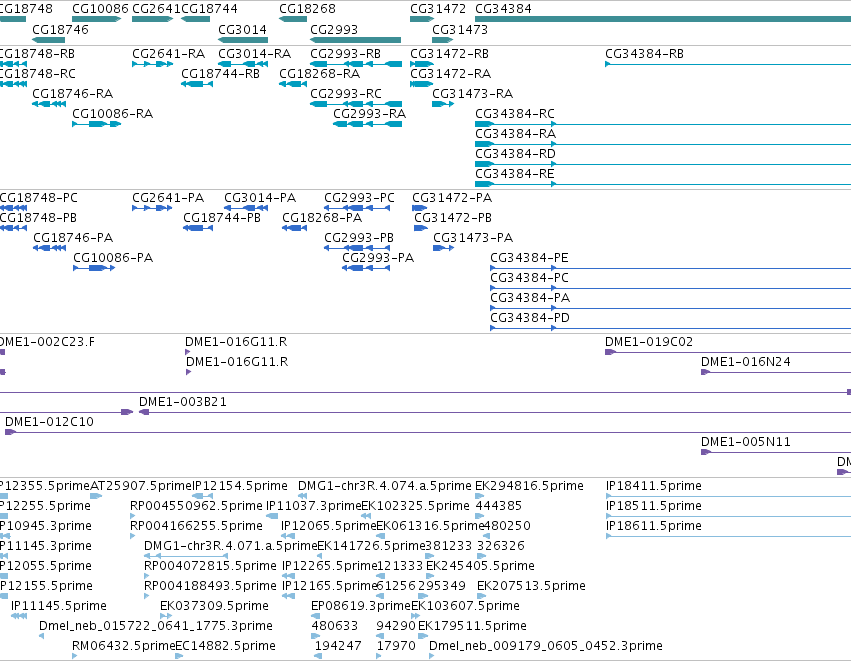Viewport: 851px width, 661px height.
Task: Open cDNA clone DME1-005N11
Action: 745,442
